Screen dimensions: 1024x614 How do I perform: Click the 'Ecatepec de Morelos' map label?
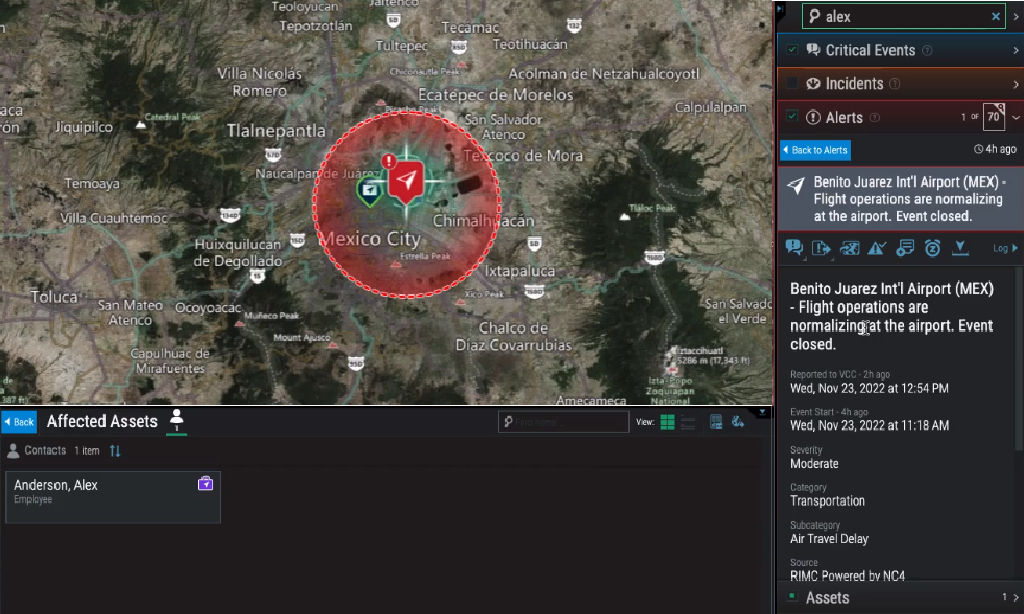(x=496, y=95)
